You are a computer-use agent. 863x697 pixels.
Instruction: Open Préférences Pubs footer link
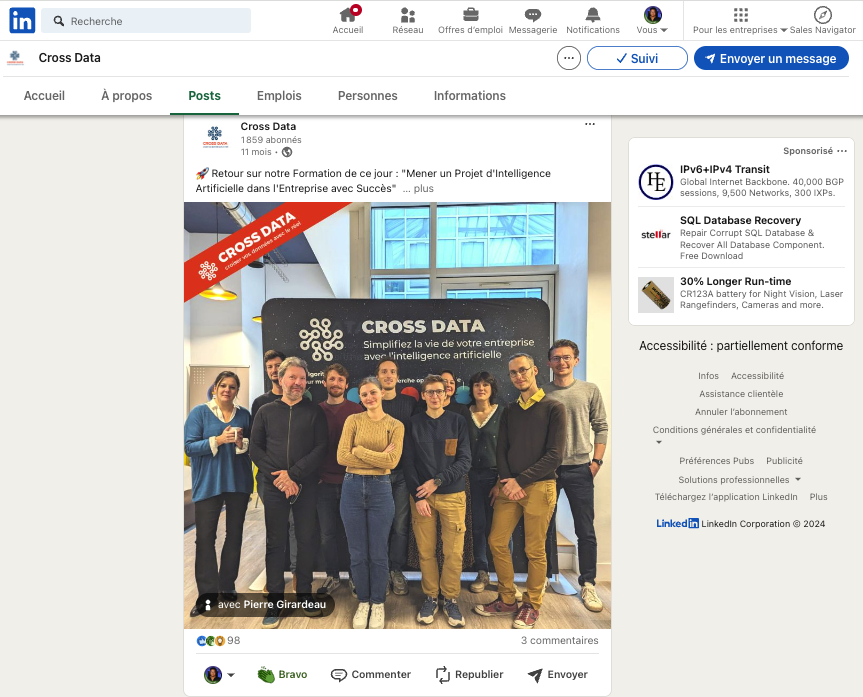tap(716, 461)
